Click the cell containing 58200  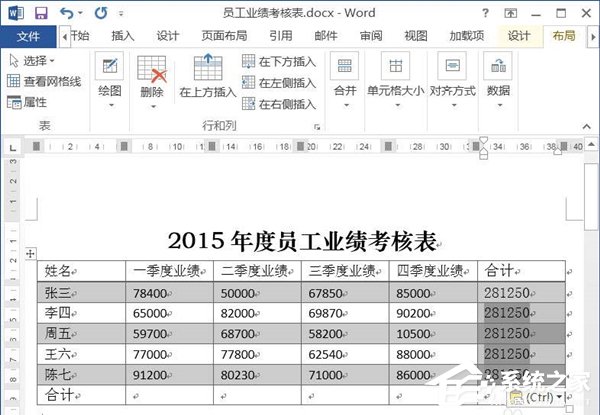[x=345, y=334]
